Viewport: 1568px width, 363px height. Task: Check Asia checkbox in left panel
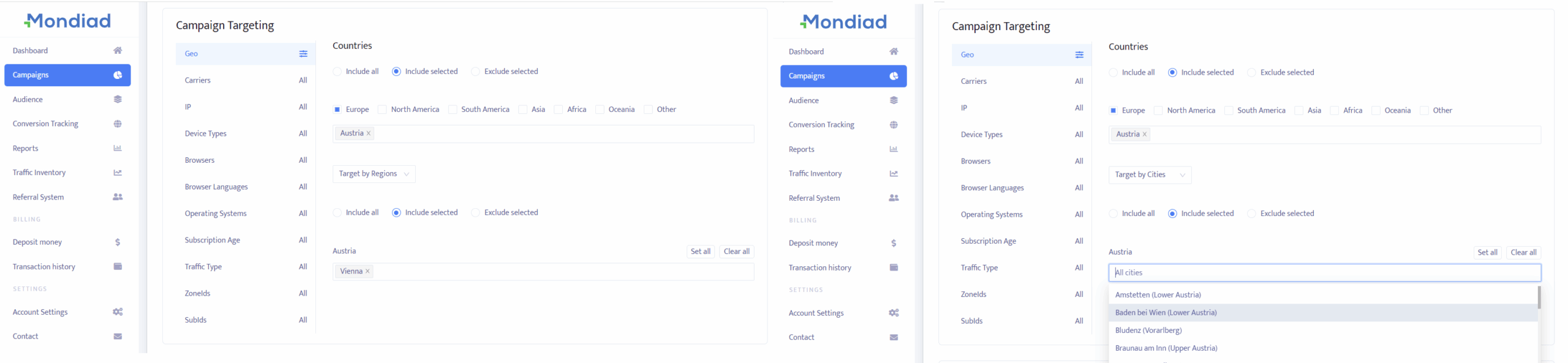click(x=522, y=110)
